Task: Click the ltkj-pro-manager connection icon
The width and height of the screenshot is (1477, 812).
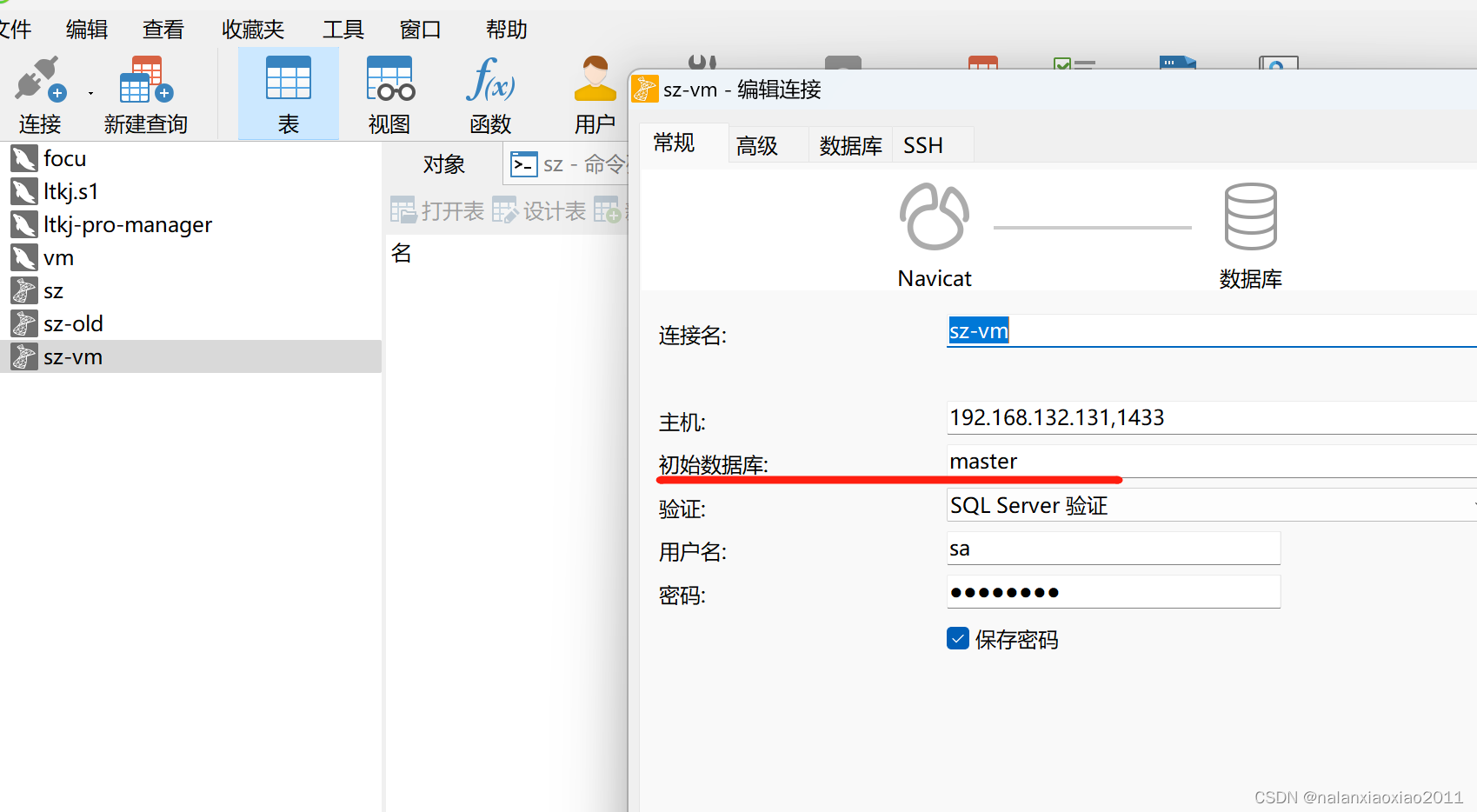Action: 23,224
